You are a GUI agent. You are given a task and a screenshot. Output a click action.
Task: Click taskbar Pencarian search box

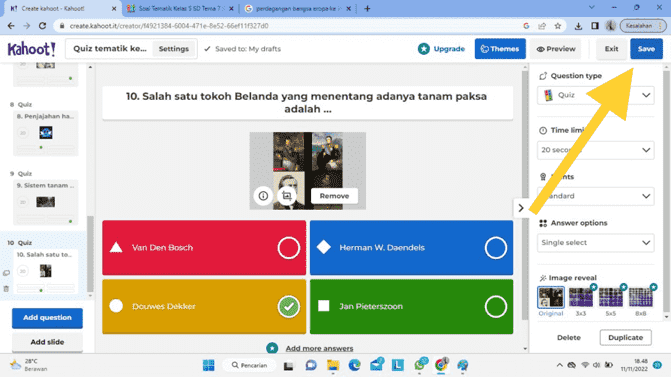click(250, 365)
